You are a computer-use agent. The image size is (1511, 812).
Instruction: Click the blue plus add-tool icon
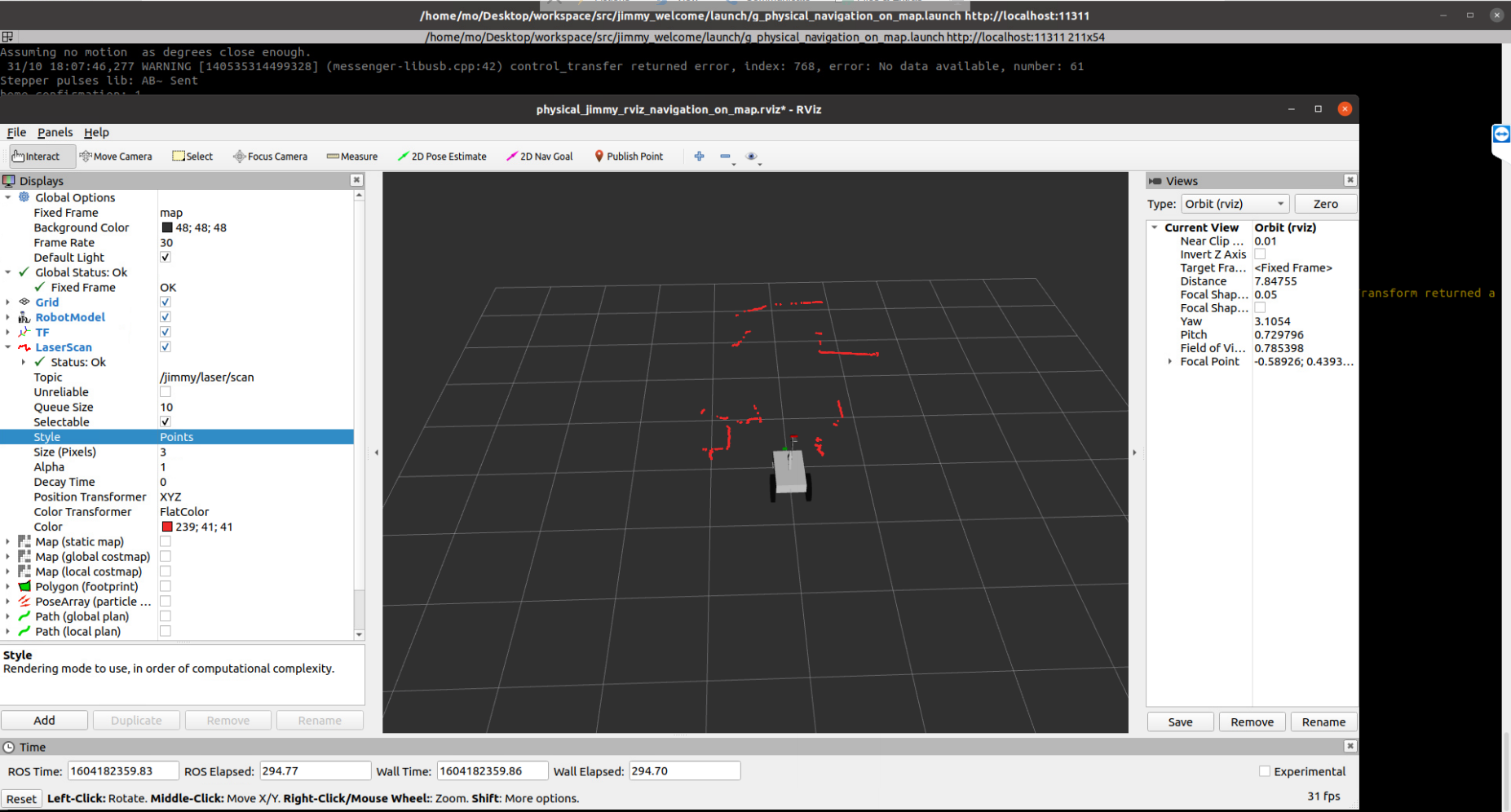click(x=699, y=157)
